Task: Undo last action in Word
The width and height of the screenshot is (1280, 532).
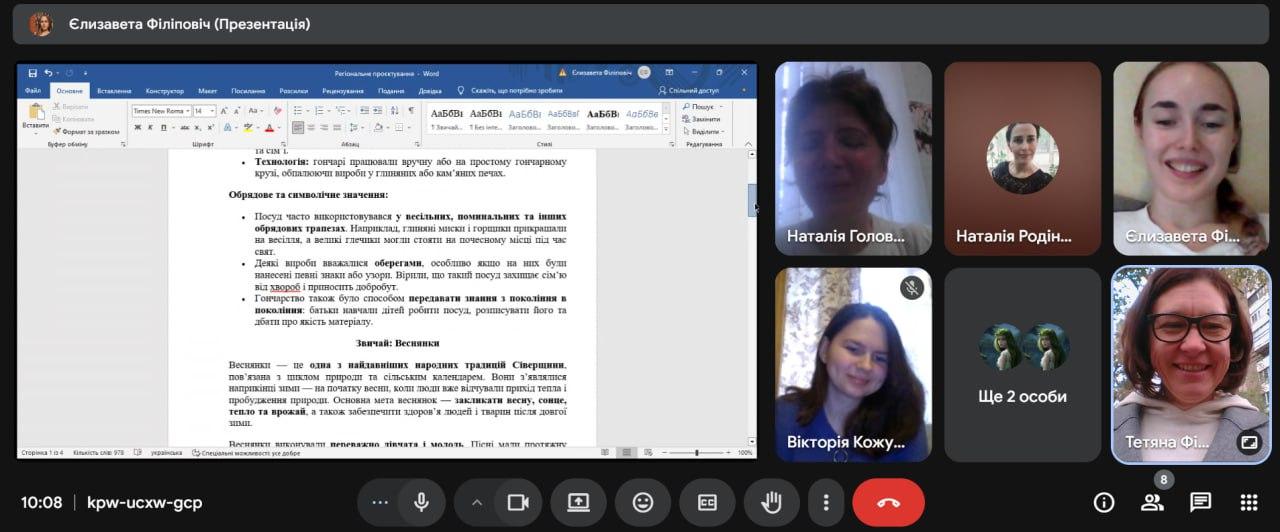Action: 48,73
